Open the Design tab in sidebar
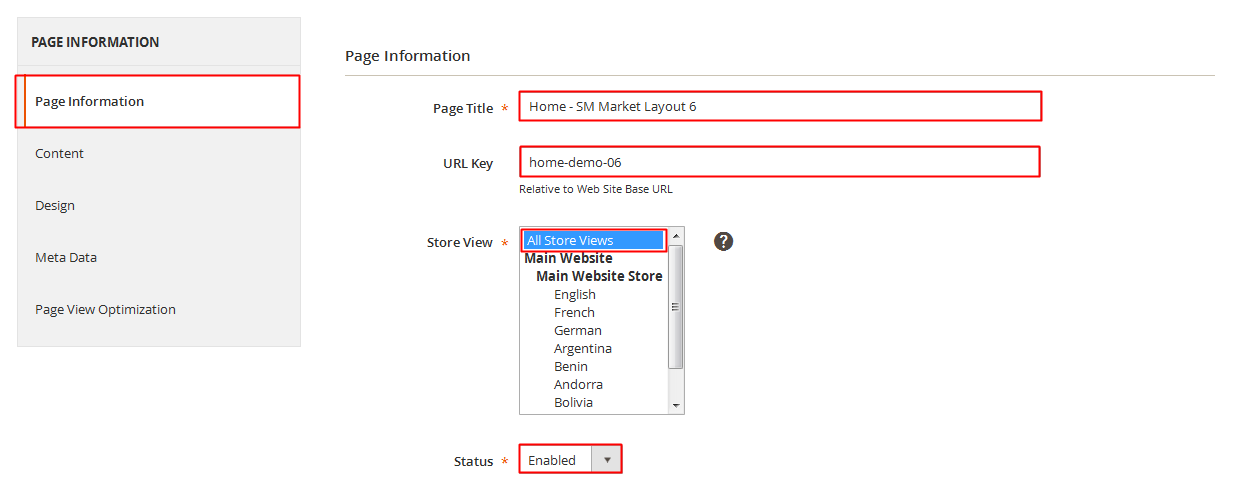The image size is (1251, 489). click(158, 205)
